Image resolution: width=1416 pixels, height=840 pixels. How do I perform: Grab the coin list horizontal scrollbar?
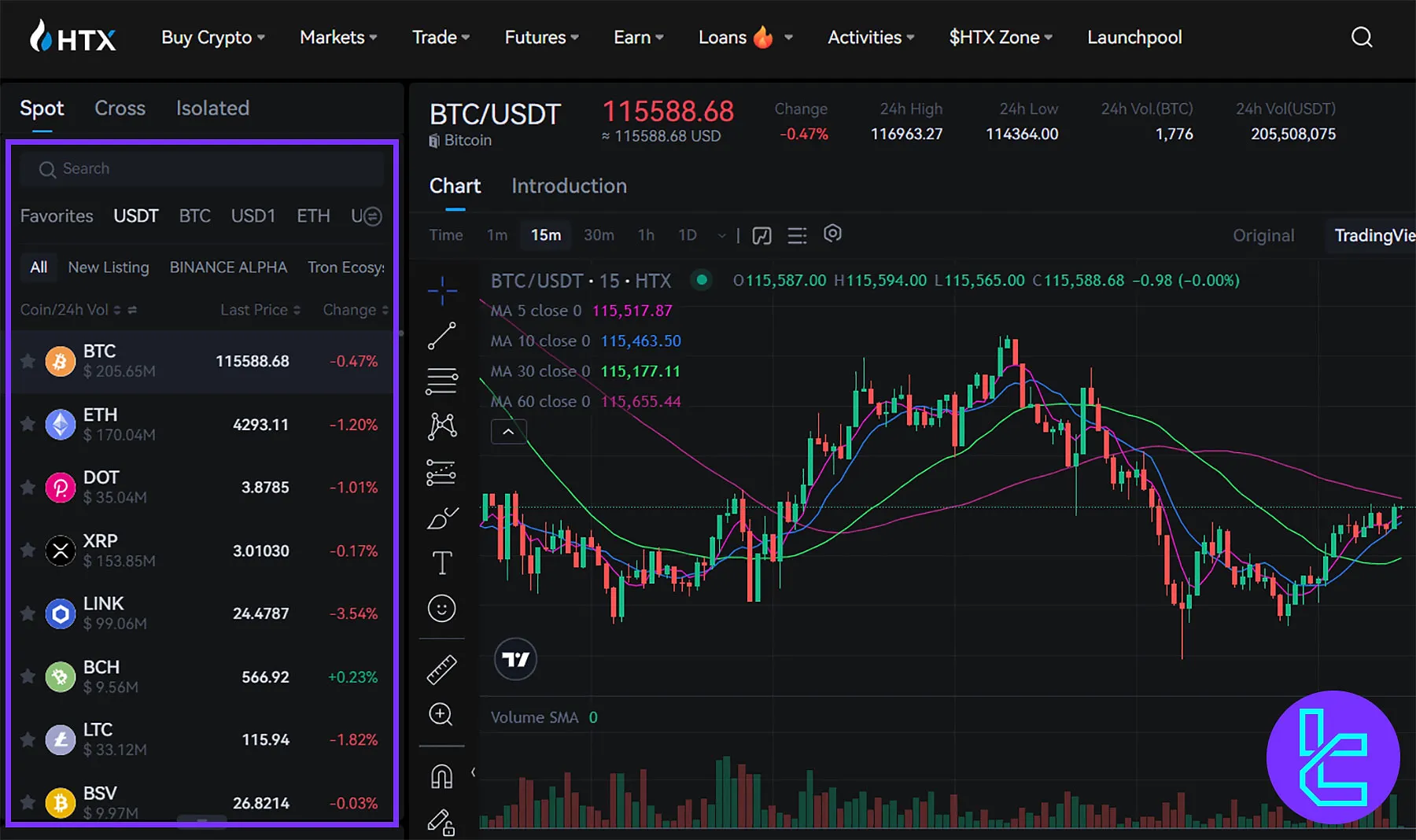[202, 822]
